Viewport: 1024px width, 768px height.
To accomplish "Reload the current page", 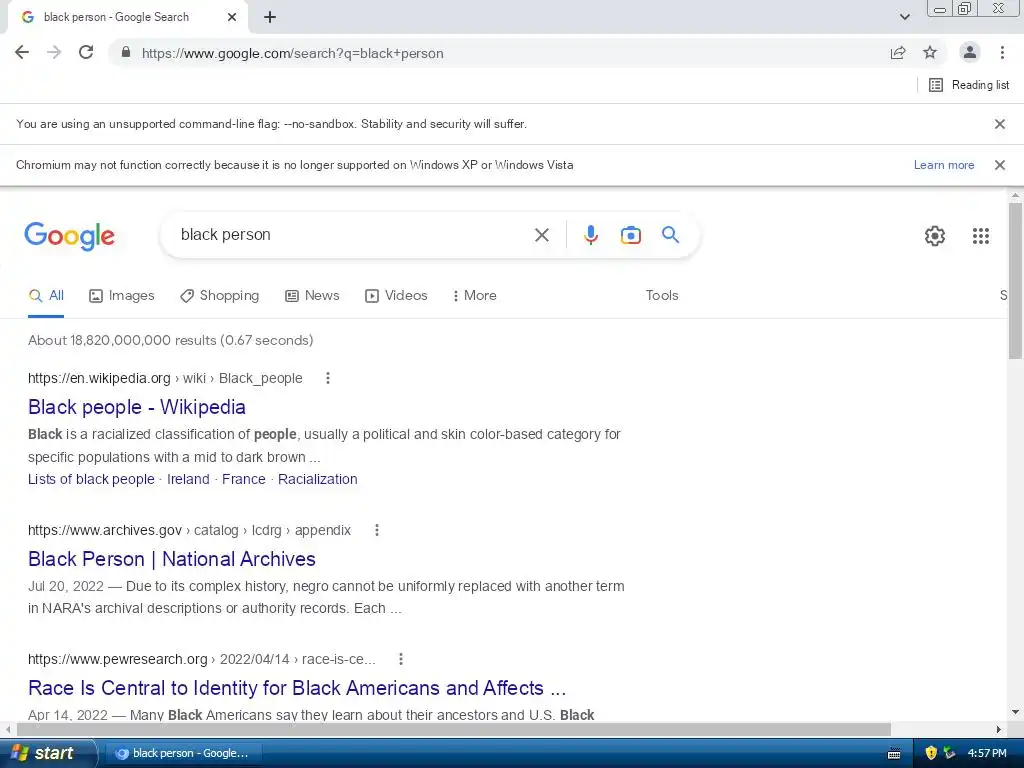I will (x=86, y=53).
